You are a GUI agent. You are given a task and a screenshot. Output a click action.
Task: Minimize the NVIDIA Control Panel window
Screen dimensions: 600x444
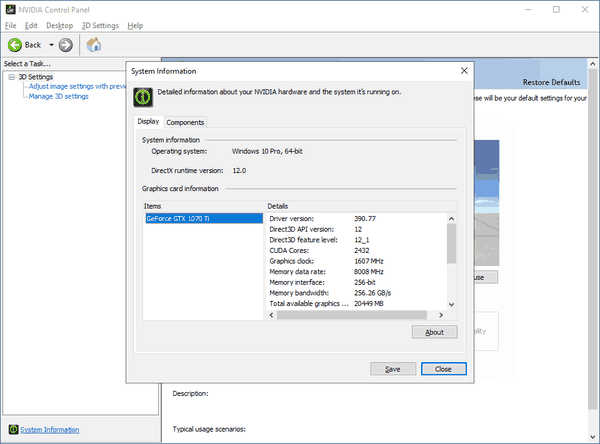tap(528, 10)
